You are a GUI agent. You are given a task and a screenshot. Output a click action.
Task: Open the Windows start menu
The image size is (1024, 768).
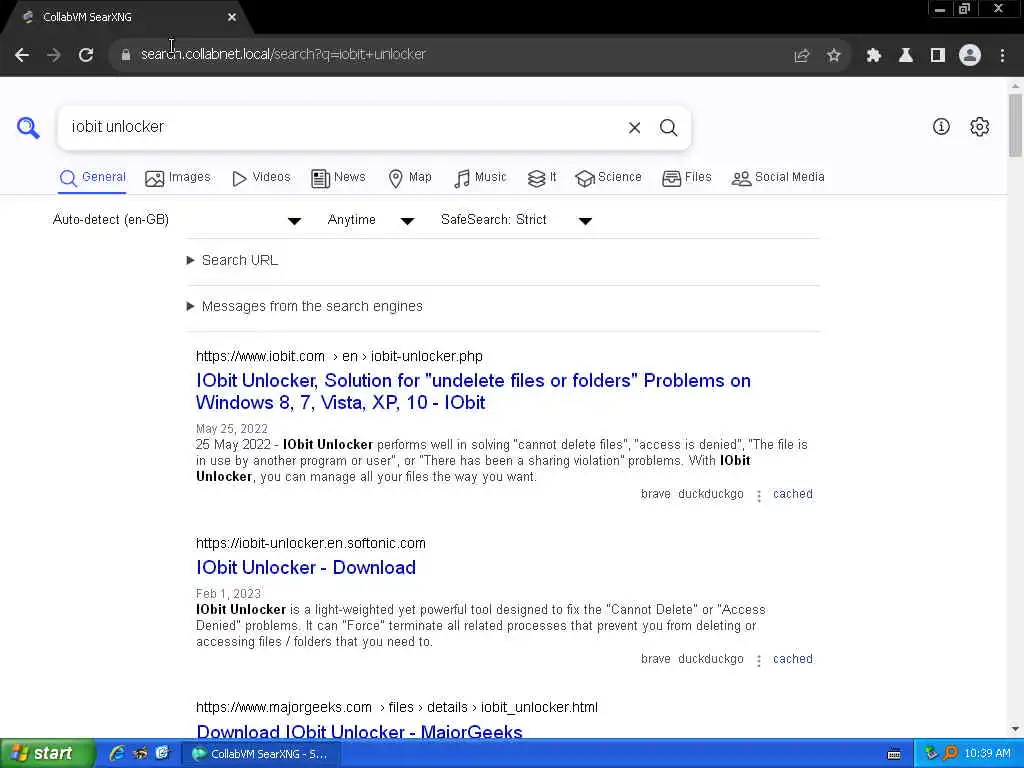coord(46,754)
